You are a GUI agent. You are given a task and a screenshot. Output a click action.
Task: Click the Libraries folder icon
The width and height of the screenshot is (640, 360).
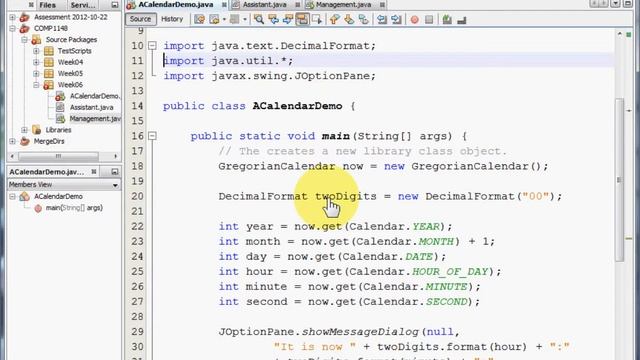point(36,130)
